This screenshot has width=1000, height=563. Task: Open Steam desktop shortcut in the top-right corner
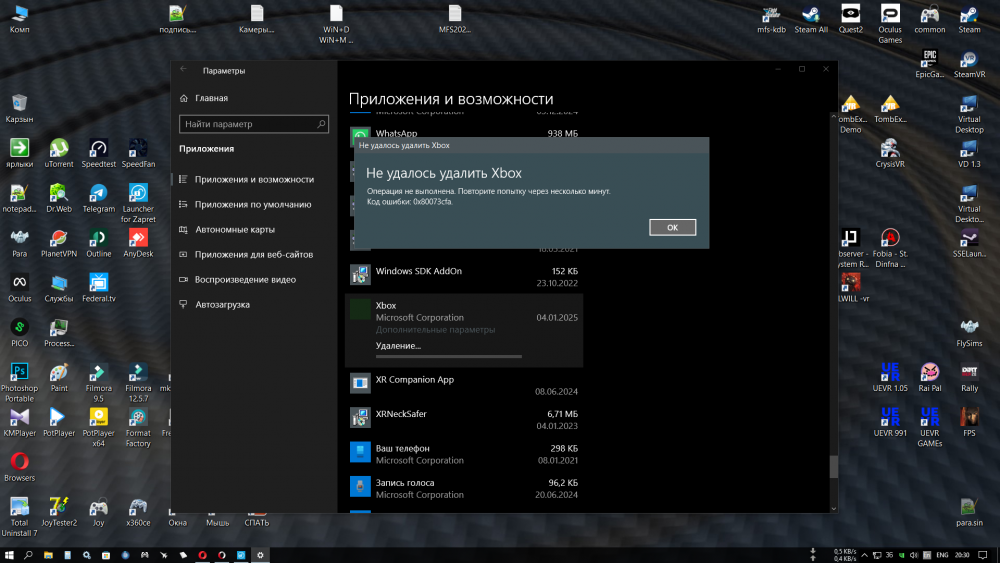[969, 19]
